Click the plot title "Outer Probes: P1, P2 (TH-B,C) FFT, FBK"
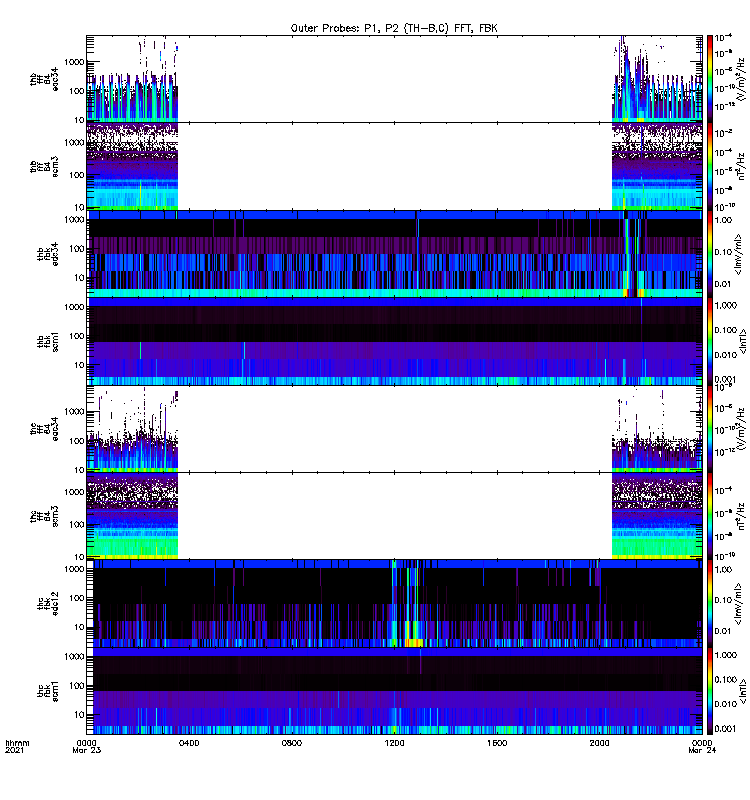The height and width of the screenshot is (800, 750). click(394, 29)
